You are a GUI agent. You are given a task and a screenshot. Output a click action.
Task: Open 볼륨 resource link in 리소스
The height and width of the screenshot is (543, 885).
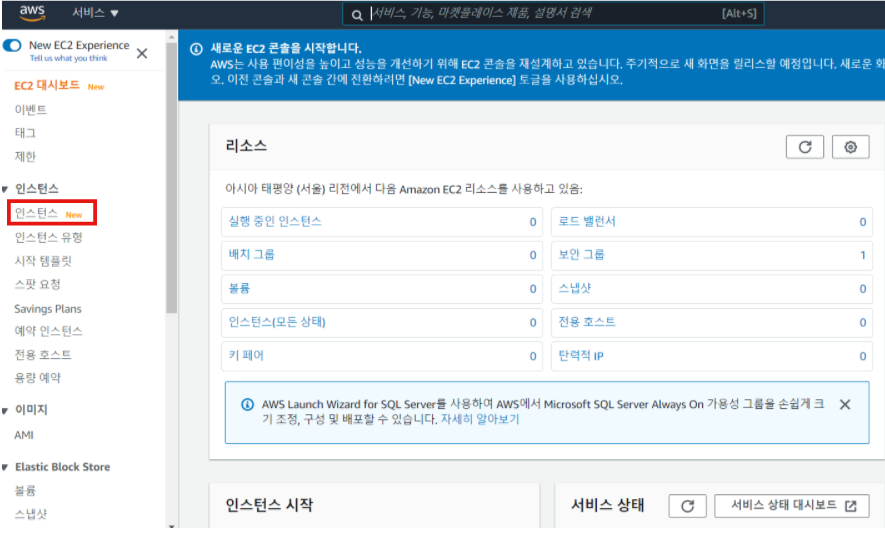coord(239,288)
